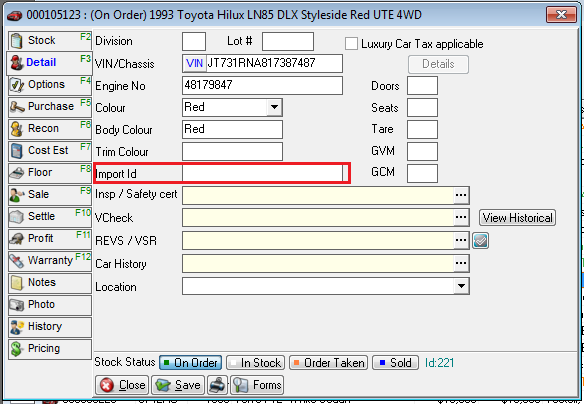This screenshot has height=404, width=584.
Task: Click the View Historical button
Action: pos(517,217)
